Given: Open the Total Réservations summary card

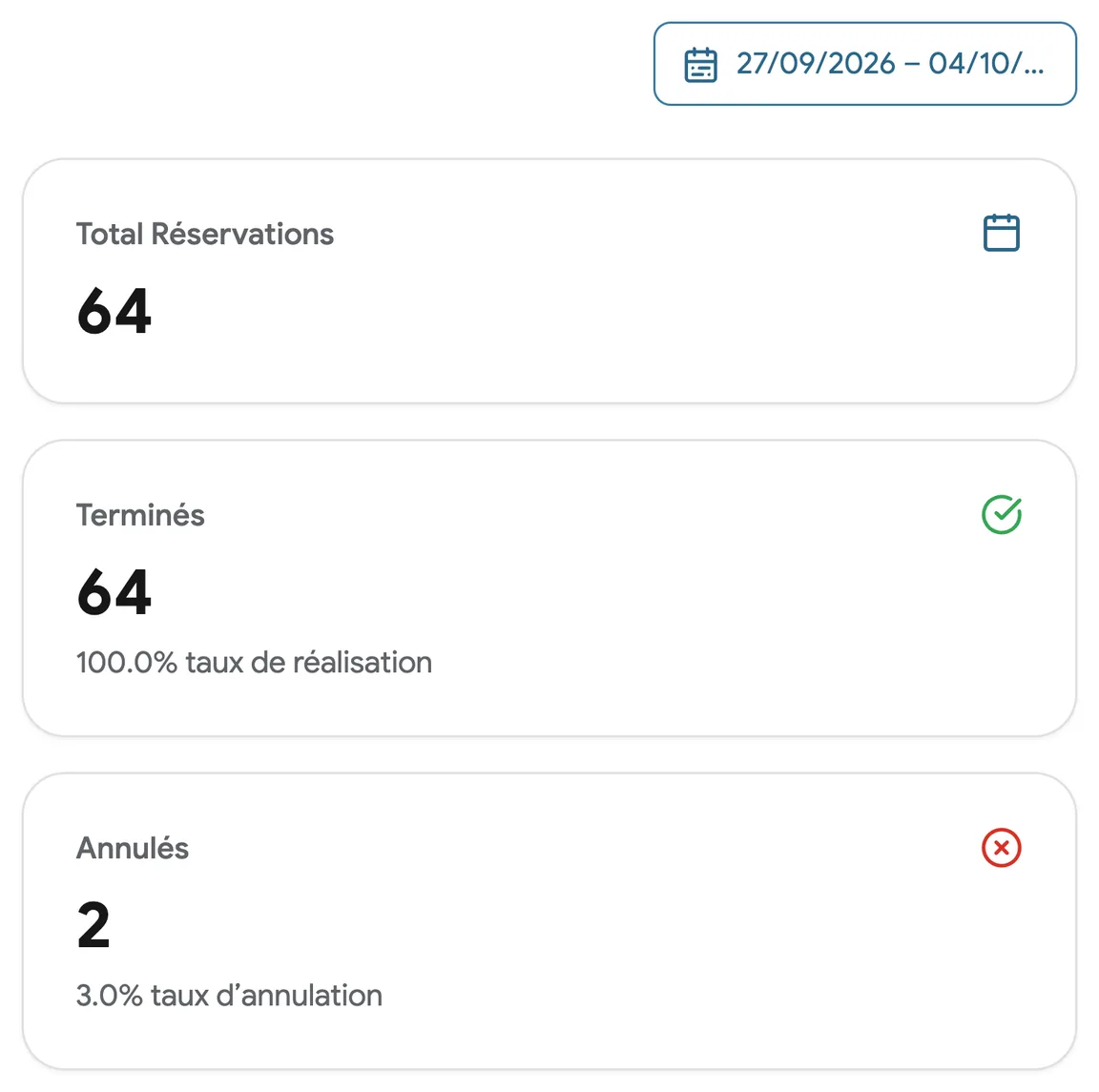Looking at the screenshot, I should 549,281.
